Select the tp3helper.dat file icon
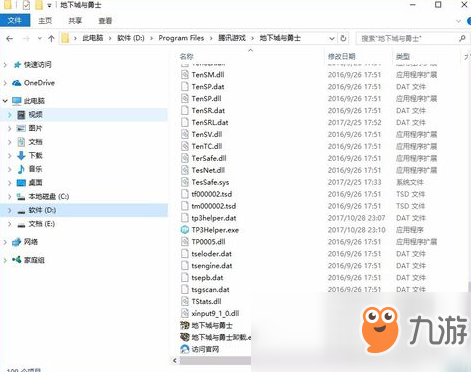The image size is (471, 372). pyautogui.click(x=185, y=218)
